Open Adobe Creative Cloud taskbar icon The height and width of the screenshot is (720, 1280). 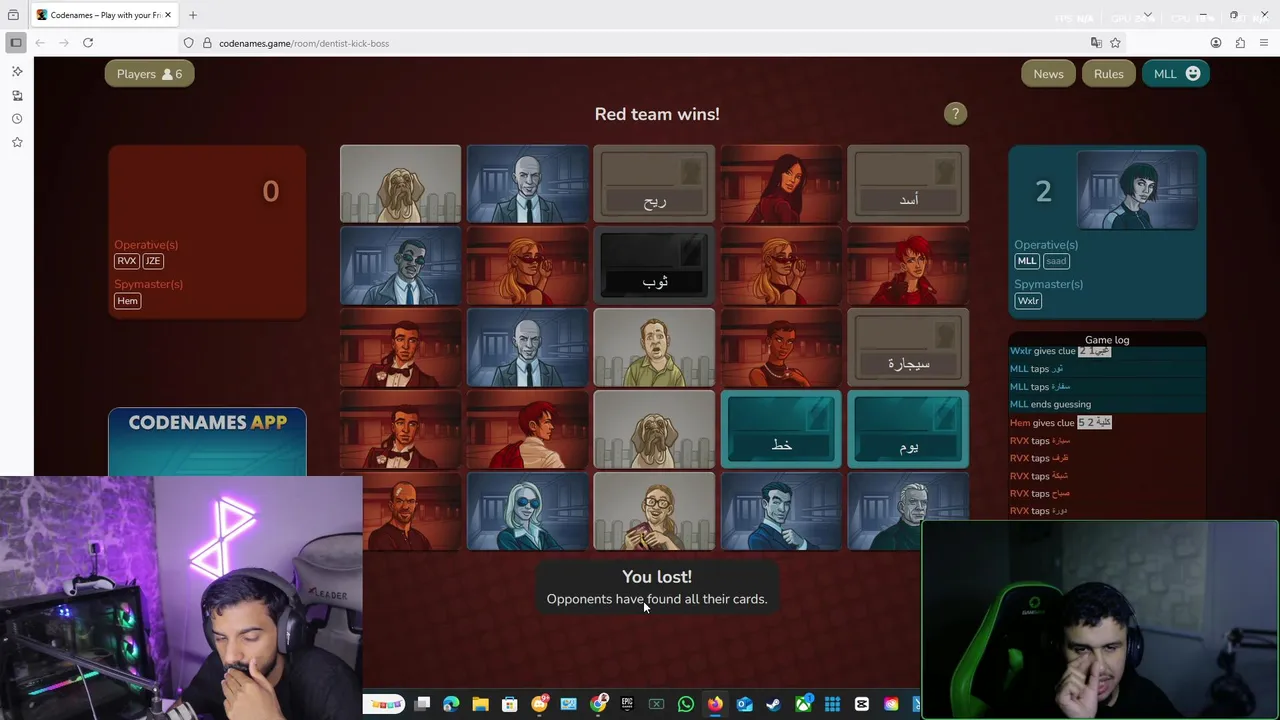point(891,704)
